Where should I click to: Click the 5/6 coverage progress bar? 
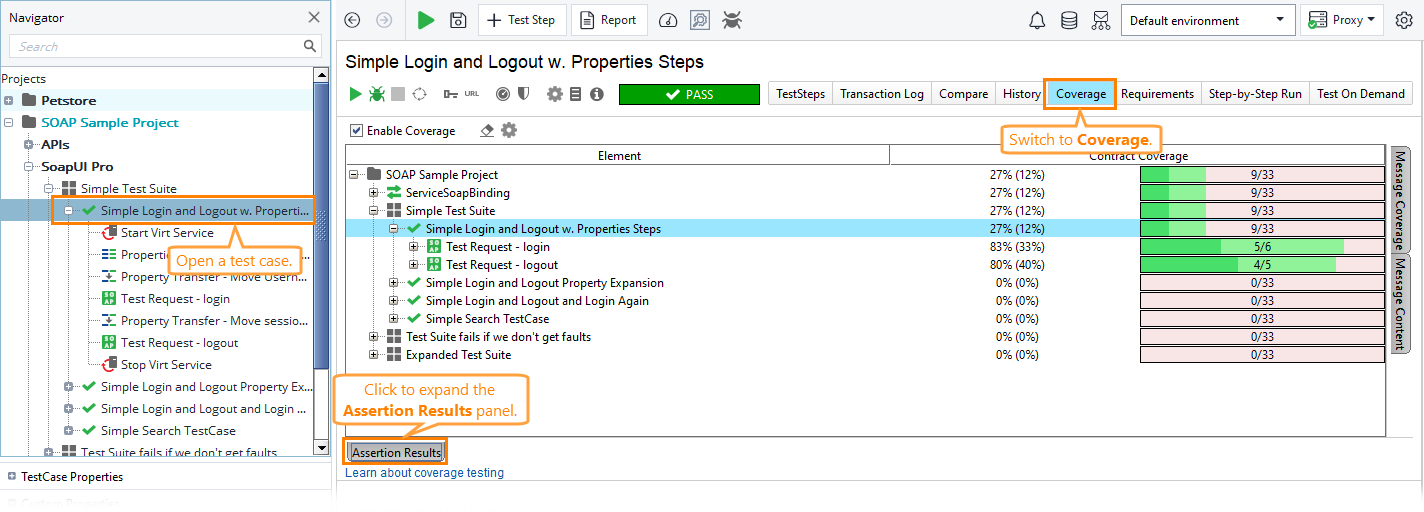click(x=1262, y=247)
